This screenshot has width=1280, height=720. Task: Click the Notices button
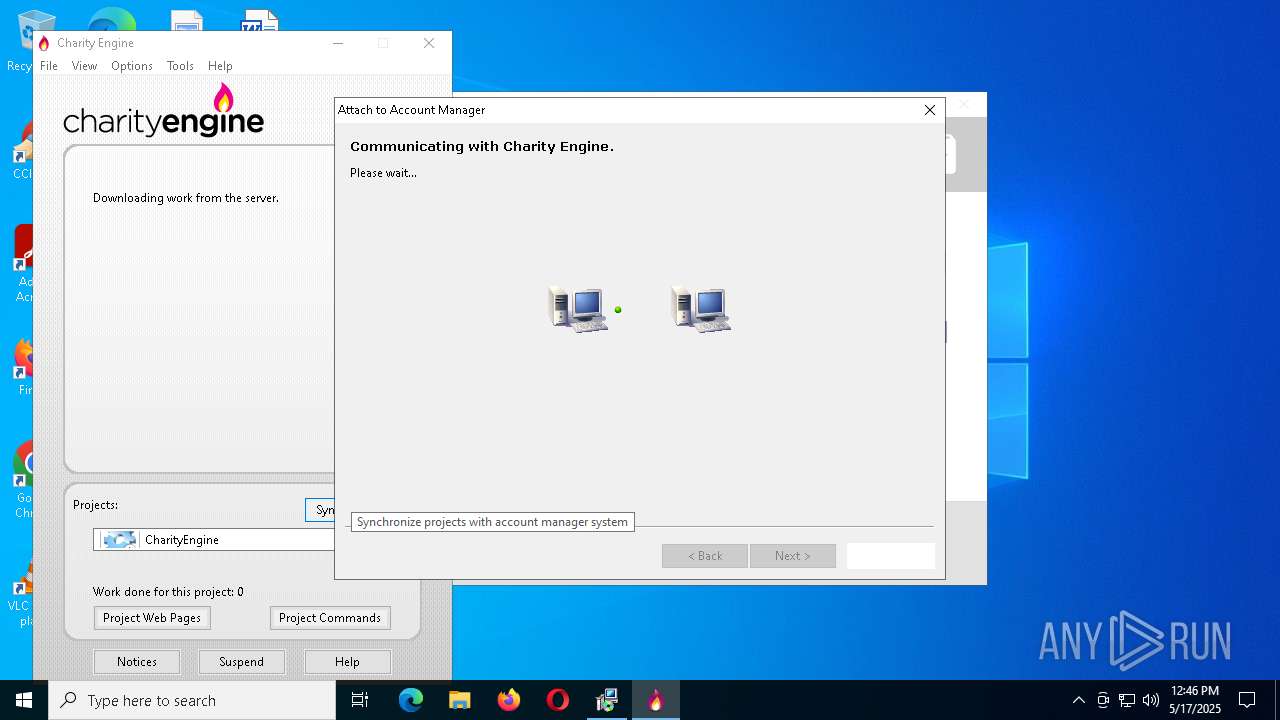pyautogui.click(x=137, y=662)
